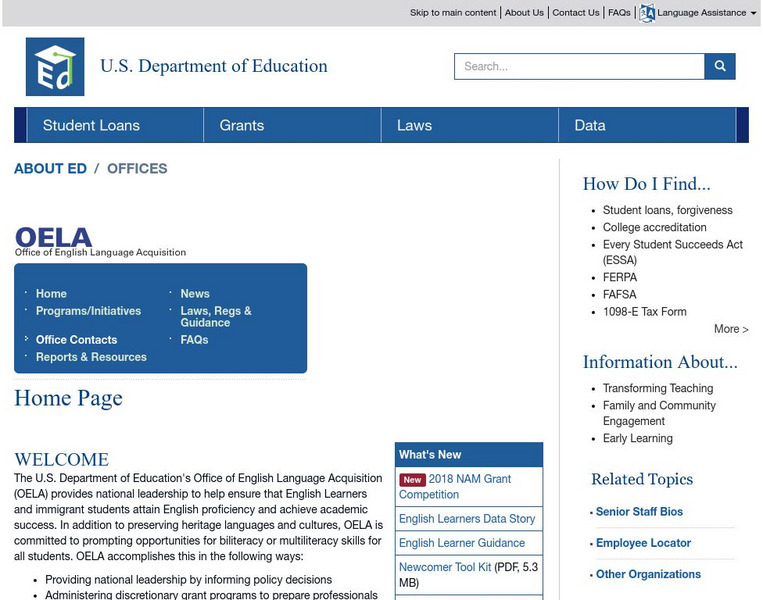Select News in OELA menu
This screenshot has width=763, height=600.
195,293
